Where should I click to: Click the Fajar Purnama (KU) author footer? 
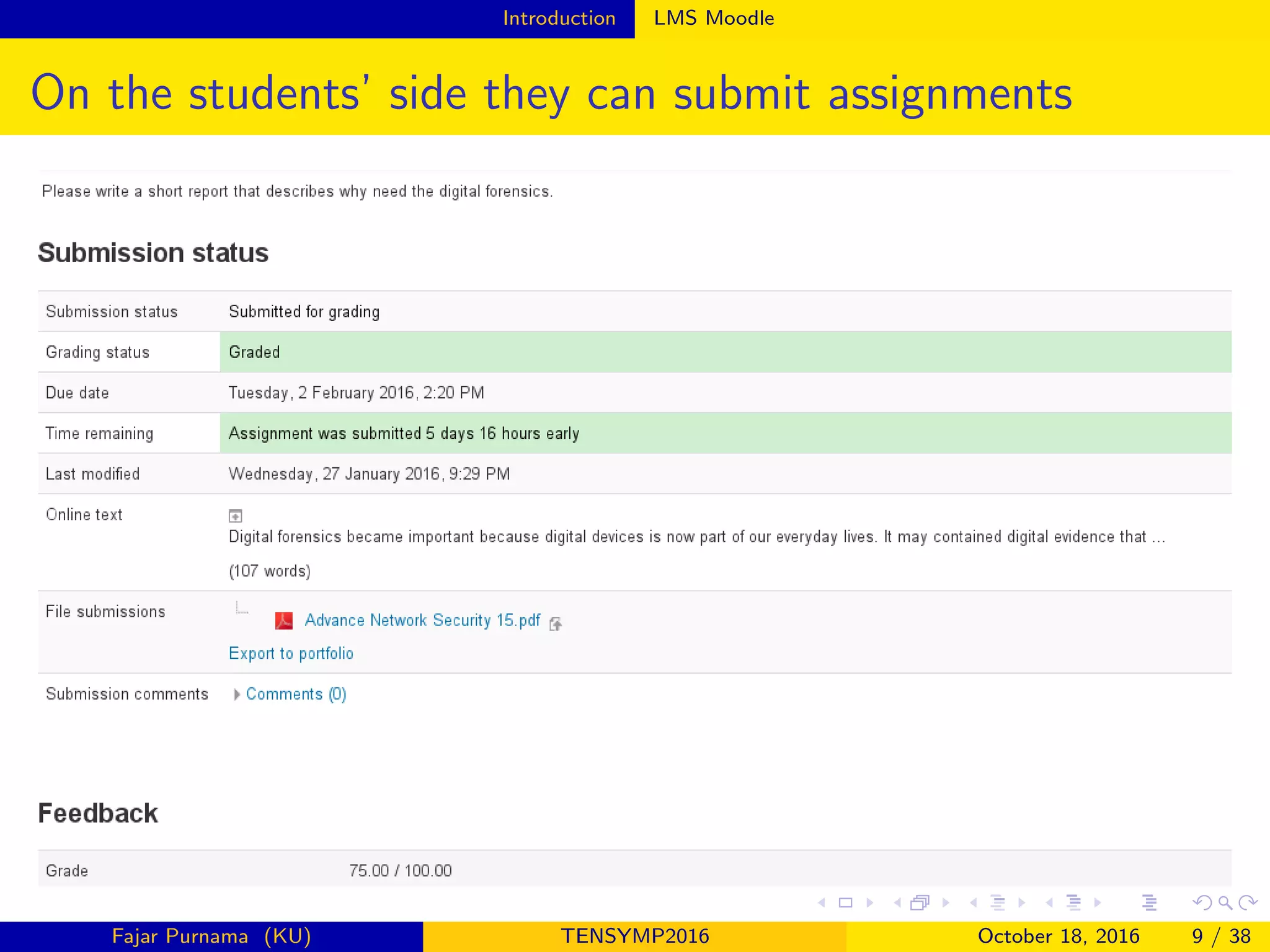[211, 936]
